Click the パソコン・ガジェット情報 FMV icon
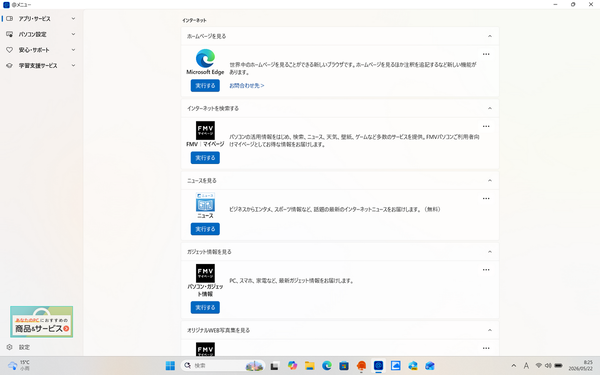The height and width of the screenshot is (375, 600). (205, 273)
